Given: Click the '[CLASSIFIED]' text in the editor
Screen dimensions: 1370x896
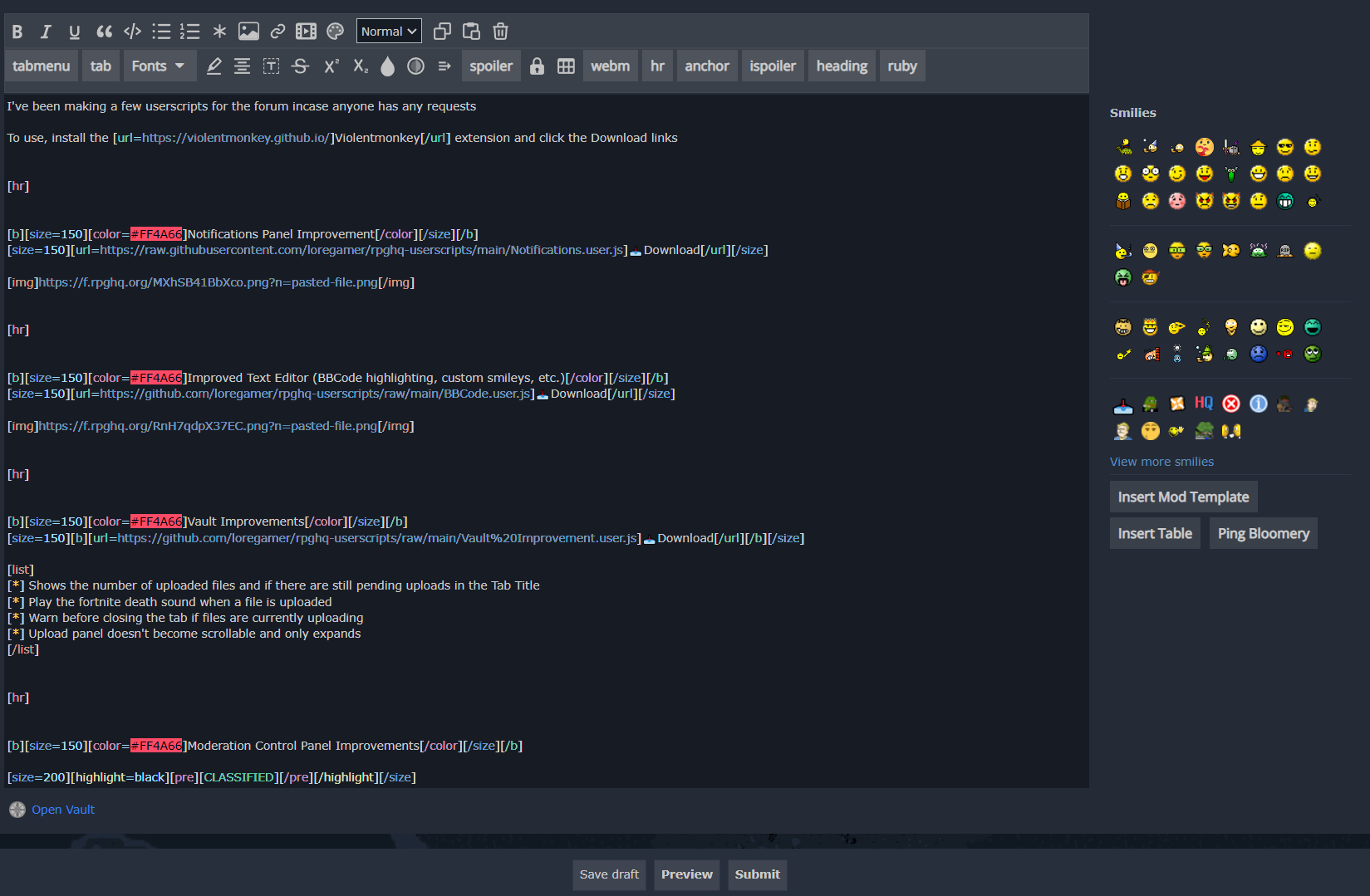Looking at the screenshot, I should (x=238, y=777).
